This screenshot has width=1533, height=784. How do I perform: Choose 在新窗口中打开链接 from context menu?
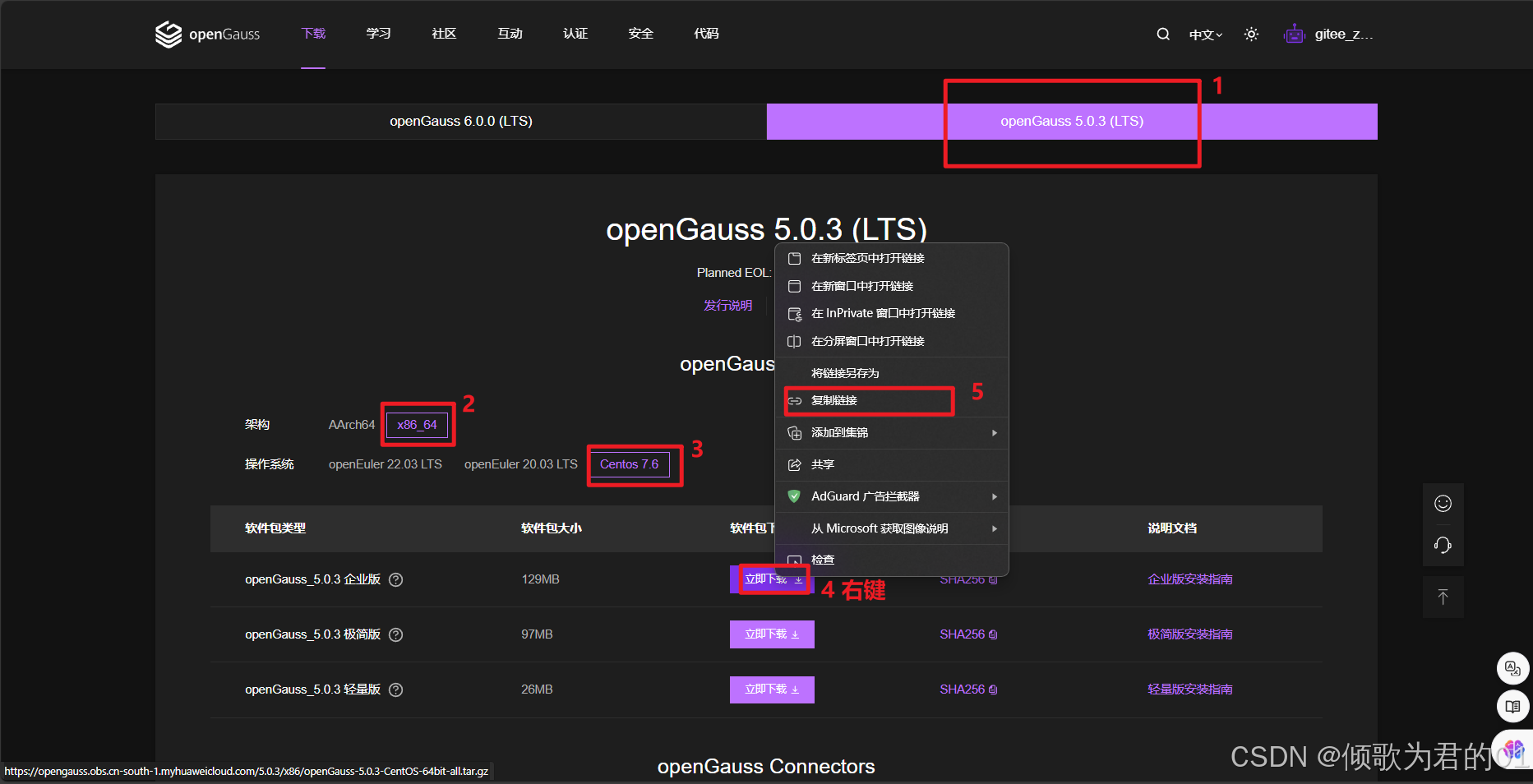[x=892, y=286]
